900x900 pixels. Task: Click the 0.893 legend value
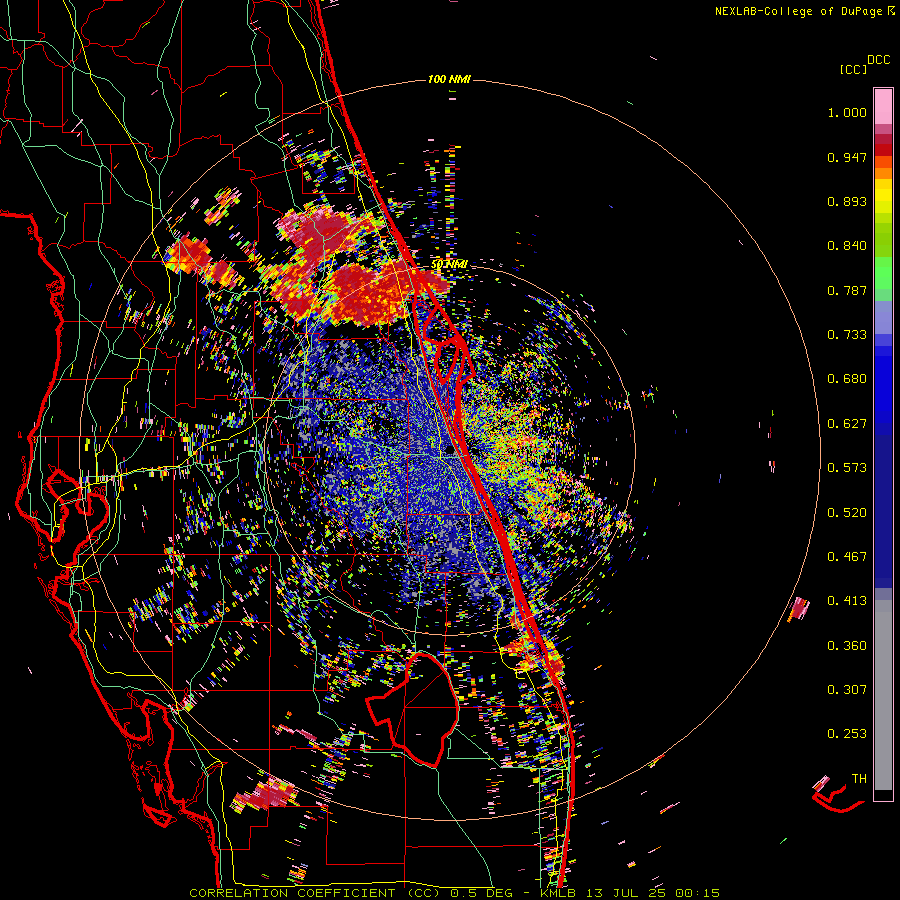coord(847,201)
